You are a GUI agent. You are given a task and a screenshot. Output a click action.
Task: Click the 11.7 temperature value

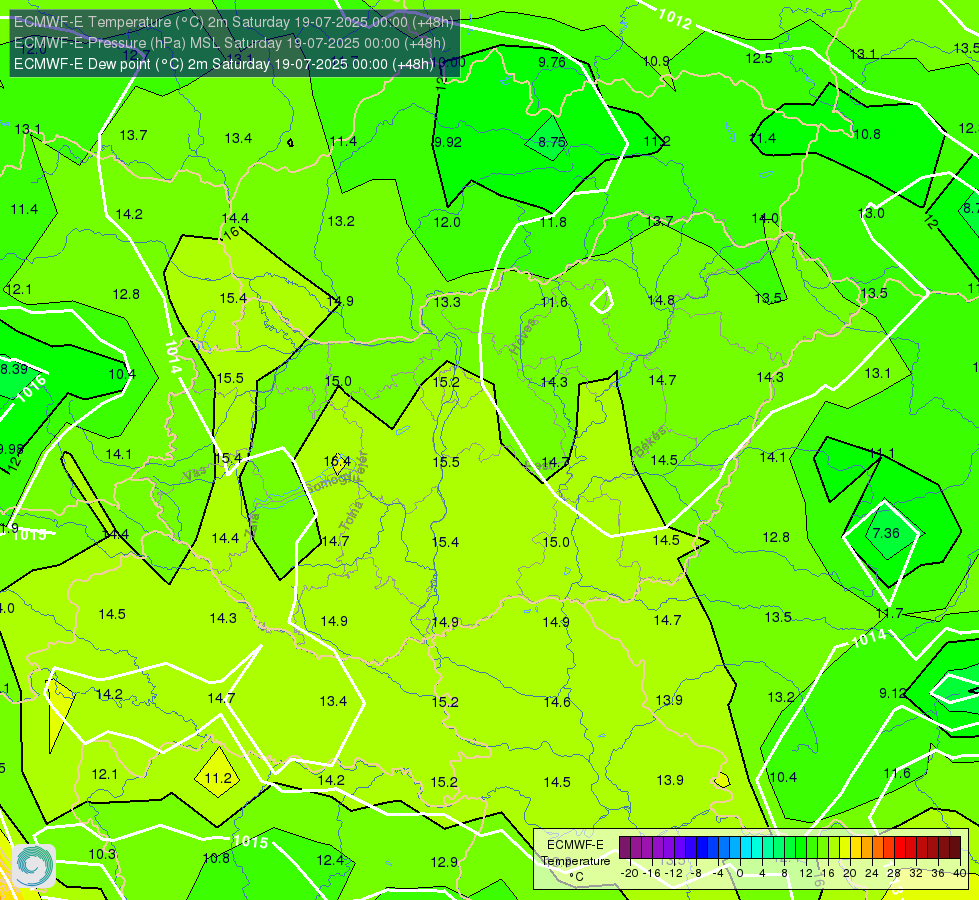click(889, 613)
